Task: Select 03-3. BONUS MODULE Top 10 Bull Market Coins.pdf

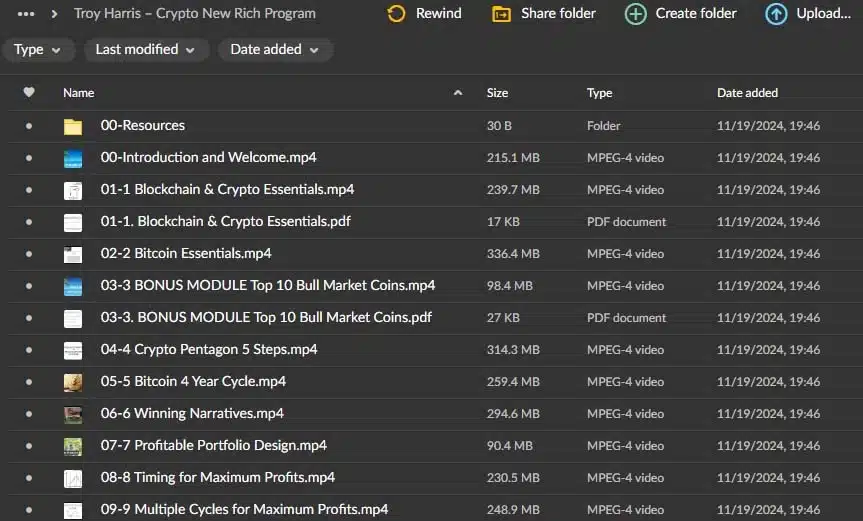Action: coord(266,317)
